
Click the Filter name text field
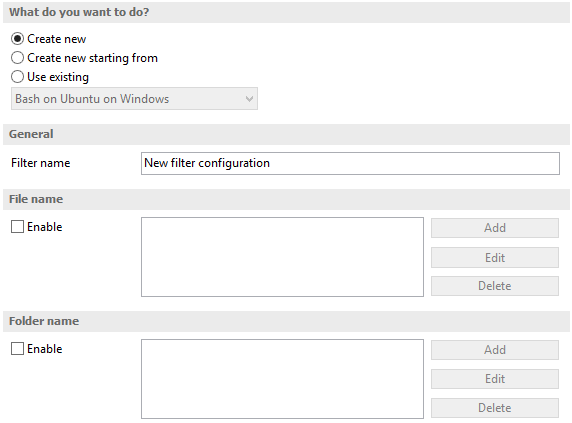(x=350, y=163)
